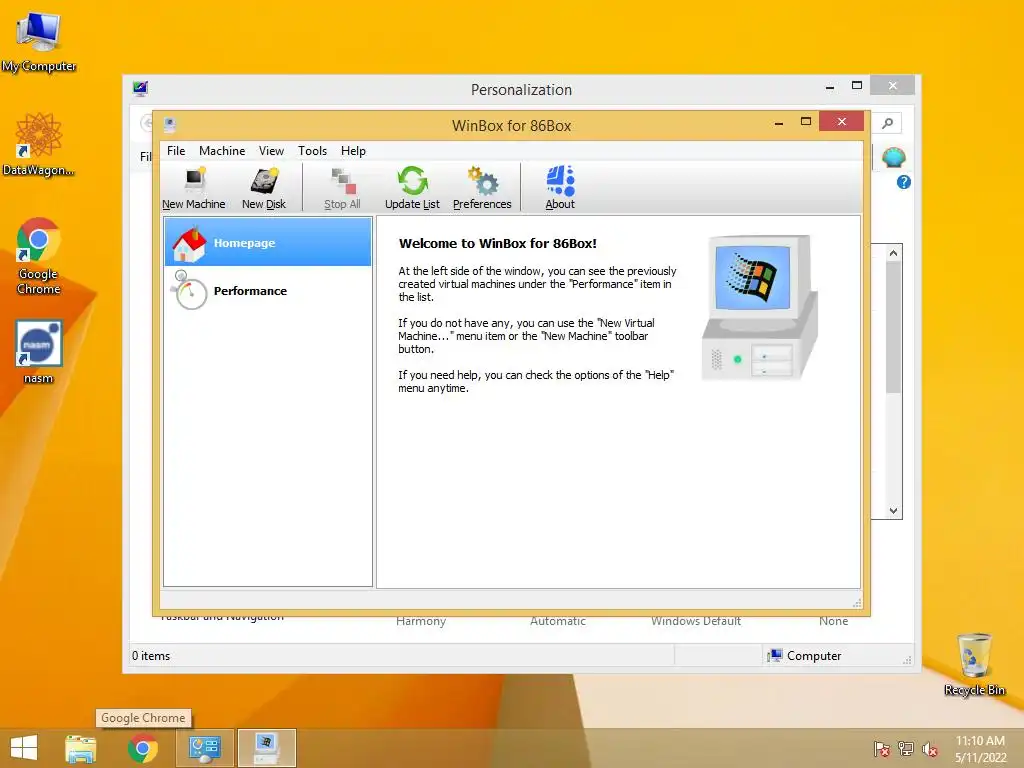Launch Google Chrome from taskbar
1024x768 pixels.
142,748
